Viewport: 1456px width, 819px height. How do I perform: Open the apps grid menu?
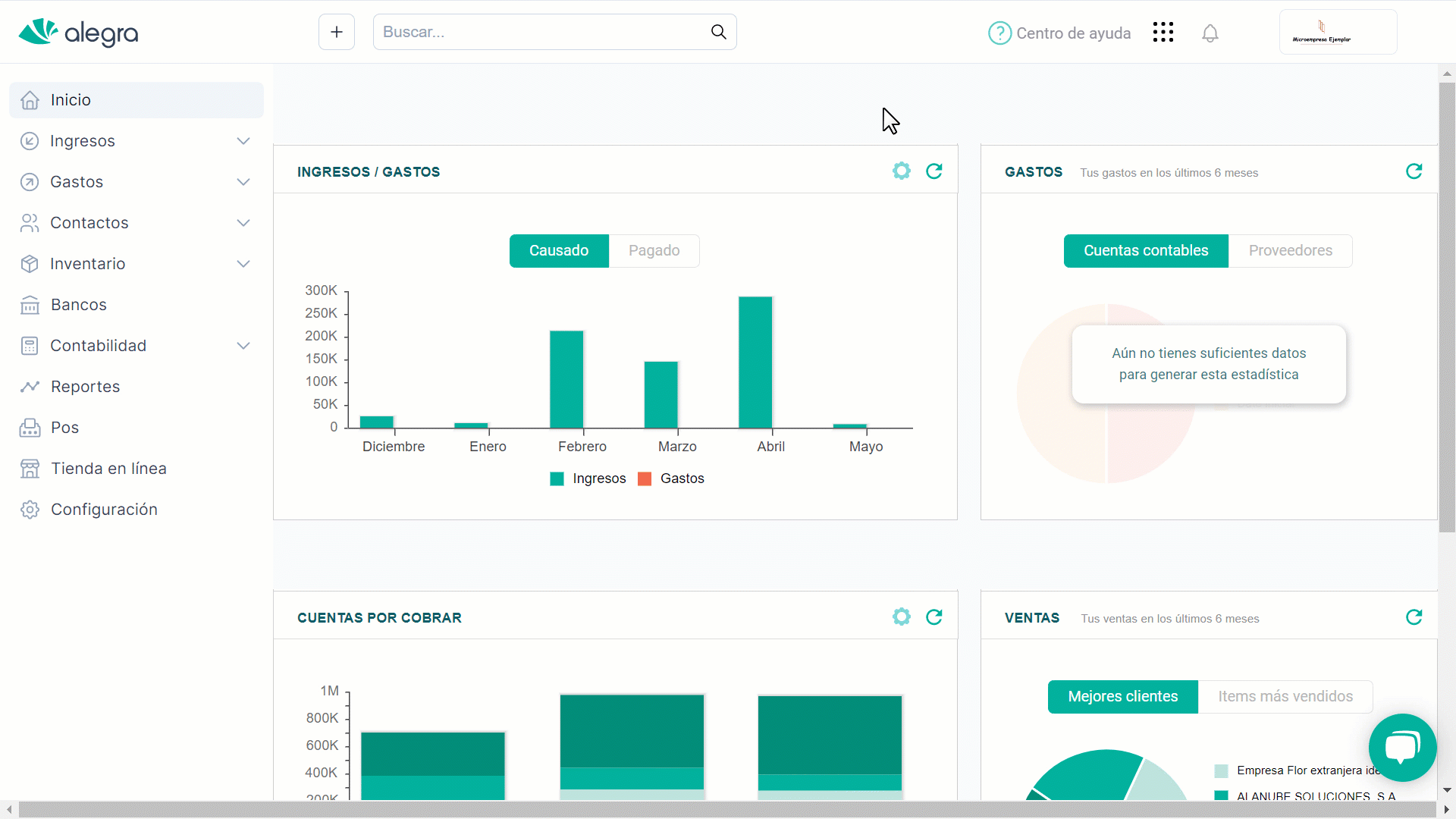1163,32
